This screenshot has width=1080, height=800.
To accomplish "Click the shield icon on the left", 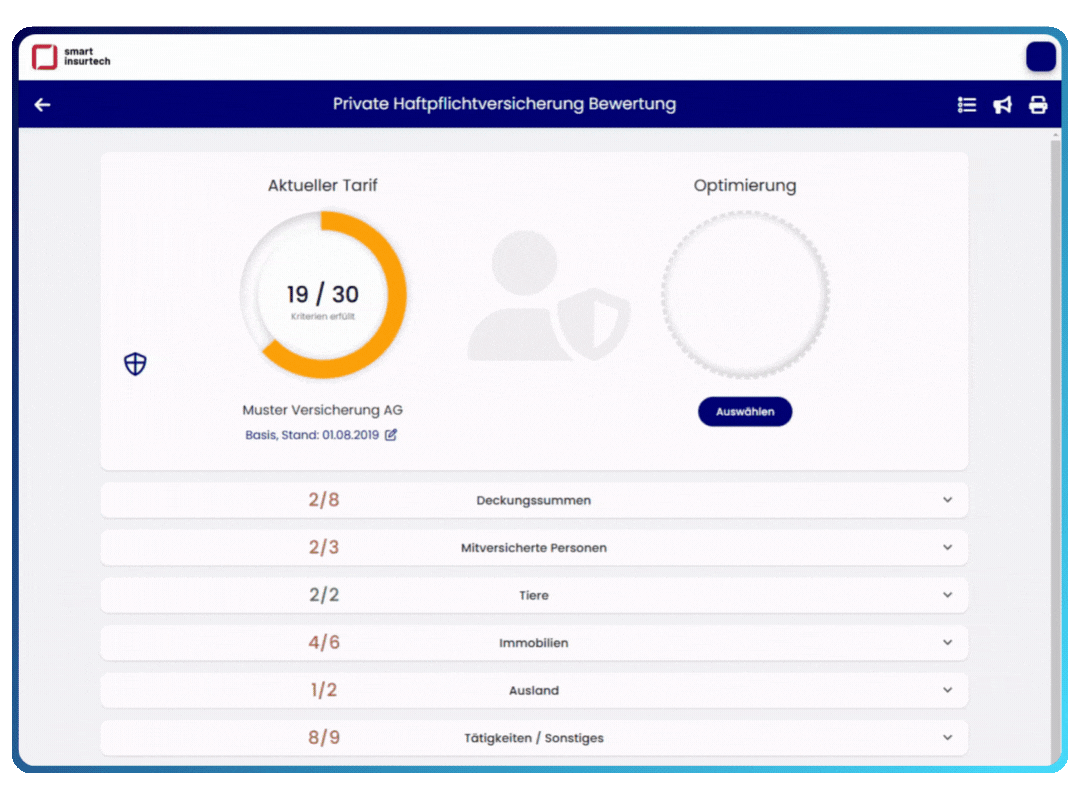I will 135,365.
